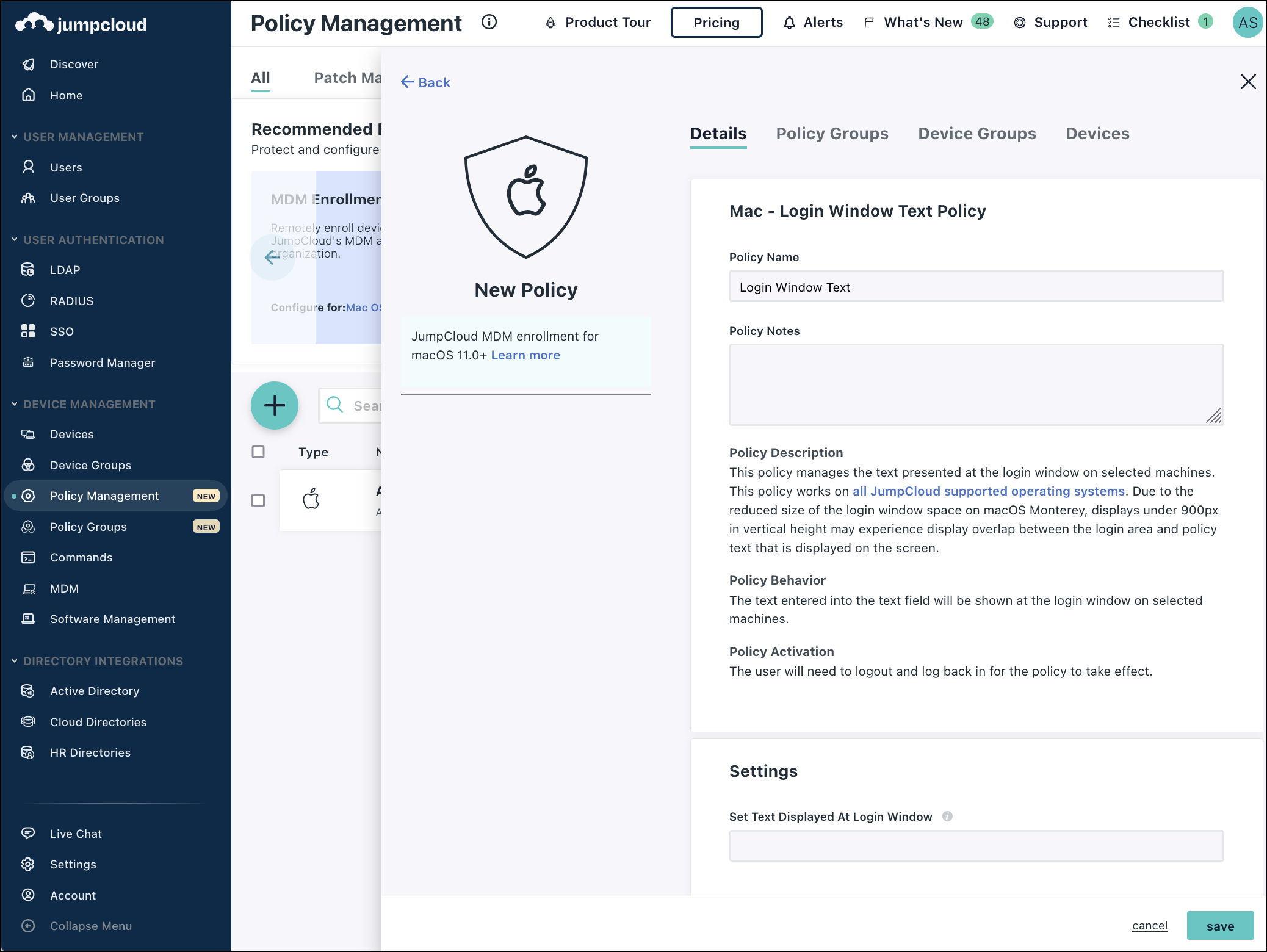Click the Policy Name input field
The height and width of the screenshot is (952, 1267).
(x=976, y=286)
